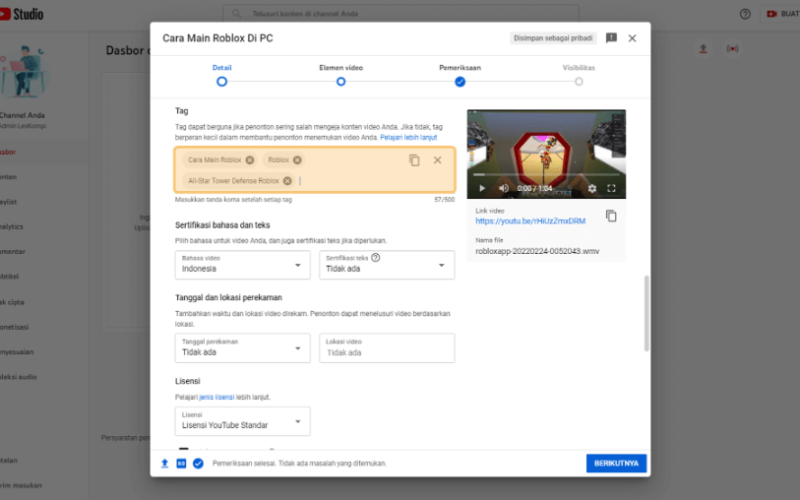Click the '57/500' tag character counter
Viewport: 800px width, 500px height.
tap(444, 200)
